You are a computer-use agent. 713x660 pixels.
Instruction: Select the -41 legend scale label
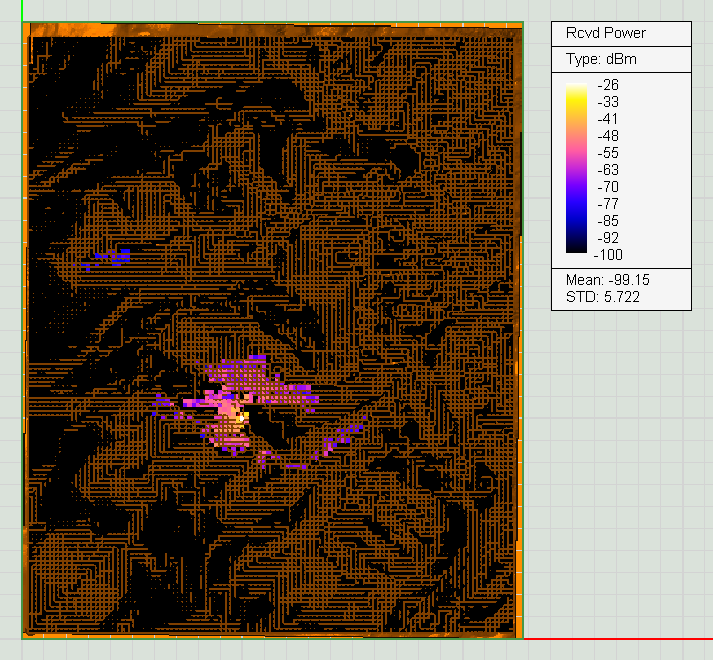tap(607, 119)
